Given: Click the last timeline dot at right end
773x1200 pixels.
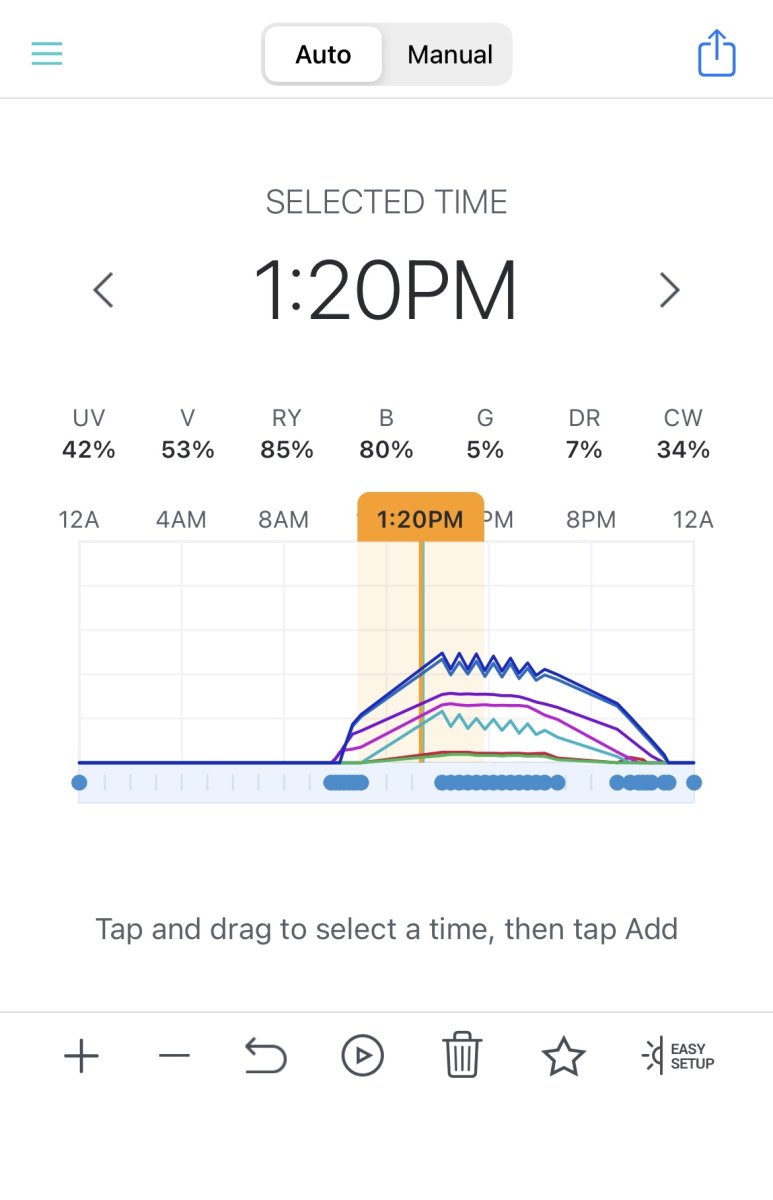Looking at the screenshot, I should coord(694,783).
